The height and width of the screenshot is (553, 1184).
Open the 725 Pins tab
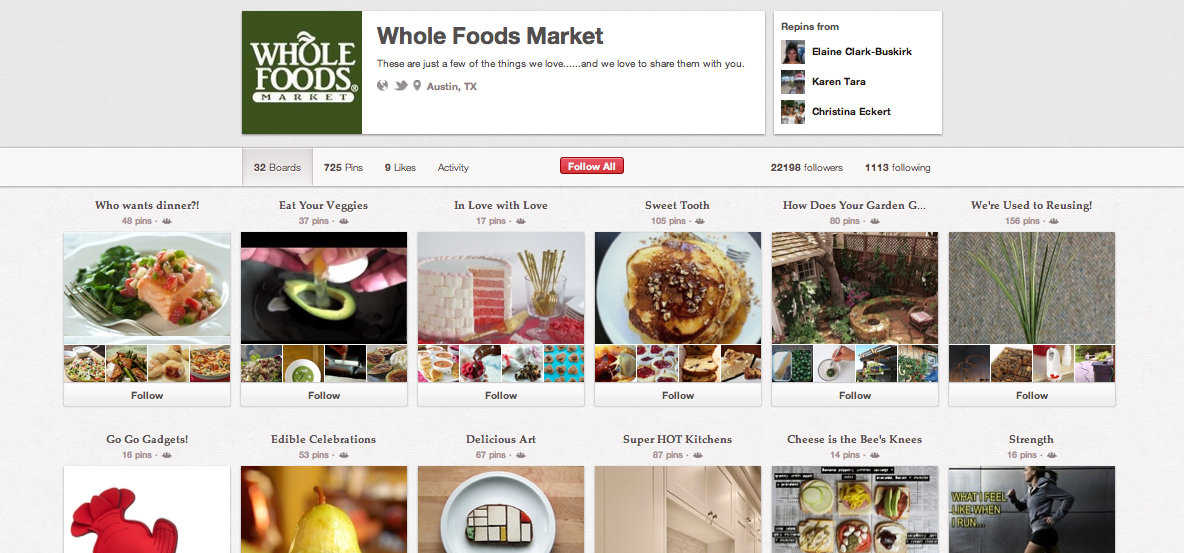tap(343, 168)
